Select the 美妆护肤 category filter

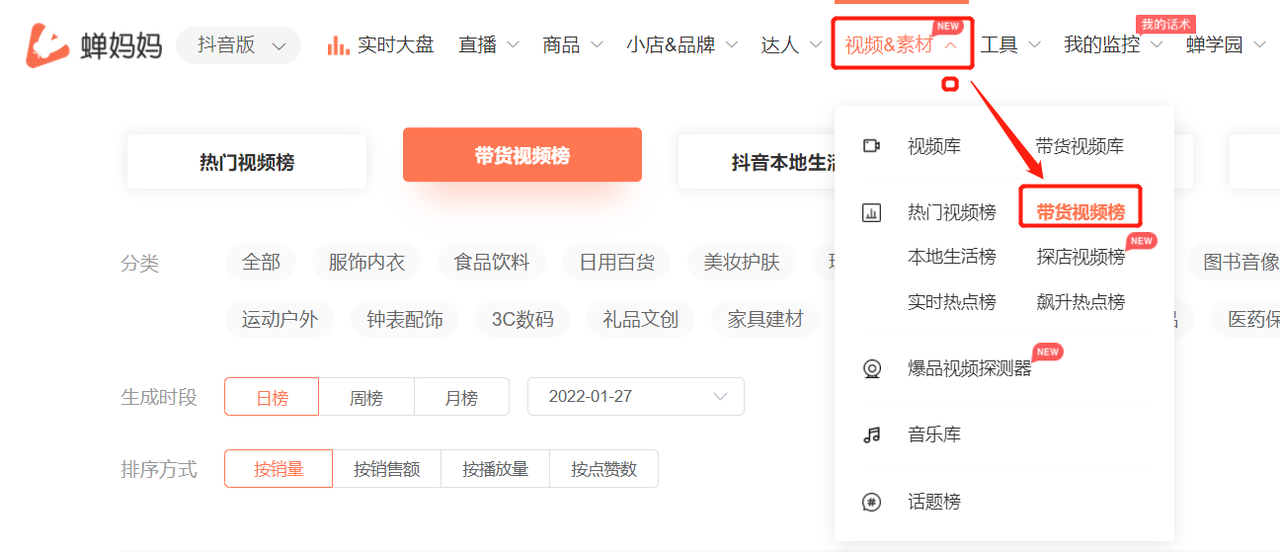[742, 262]
